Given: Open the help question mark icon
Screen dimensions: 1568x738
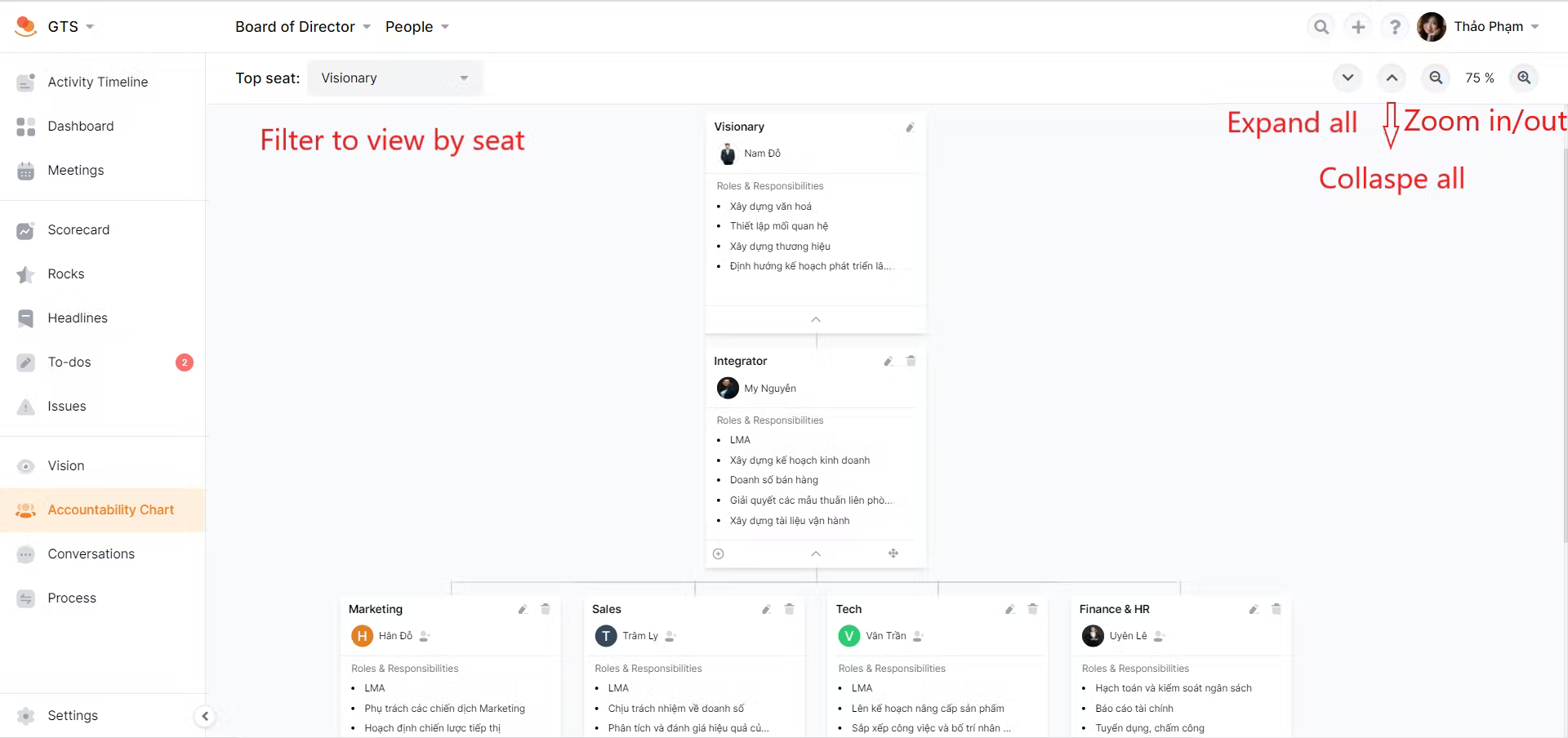Looking at the screenshot, I should point(1395,27).
